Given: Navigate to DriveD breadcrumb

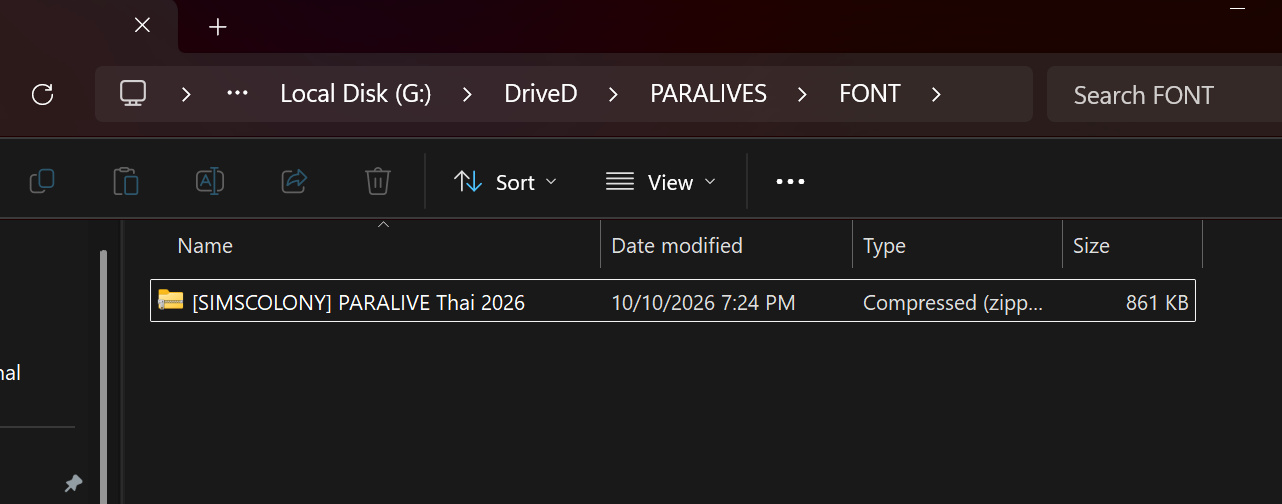Looking at the screenshot, I should 541,94.
